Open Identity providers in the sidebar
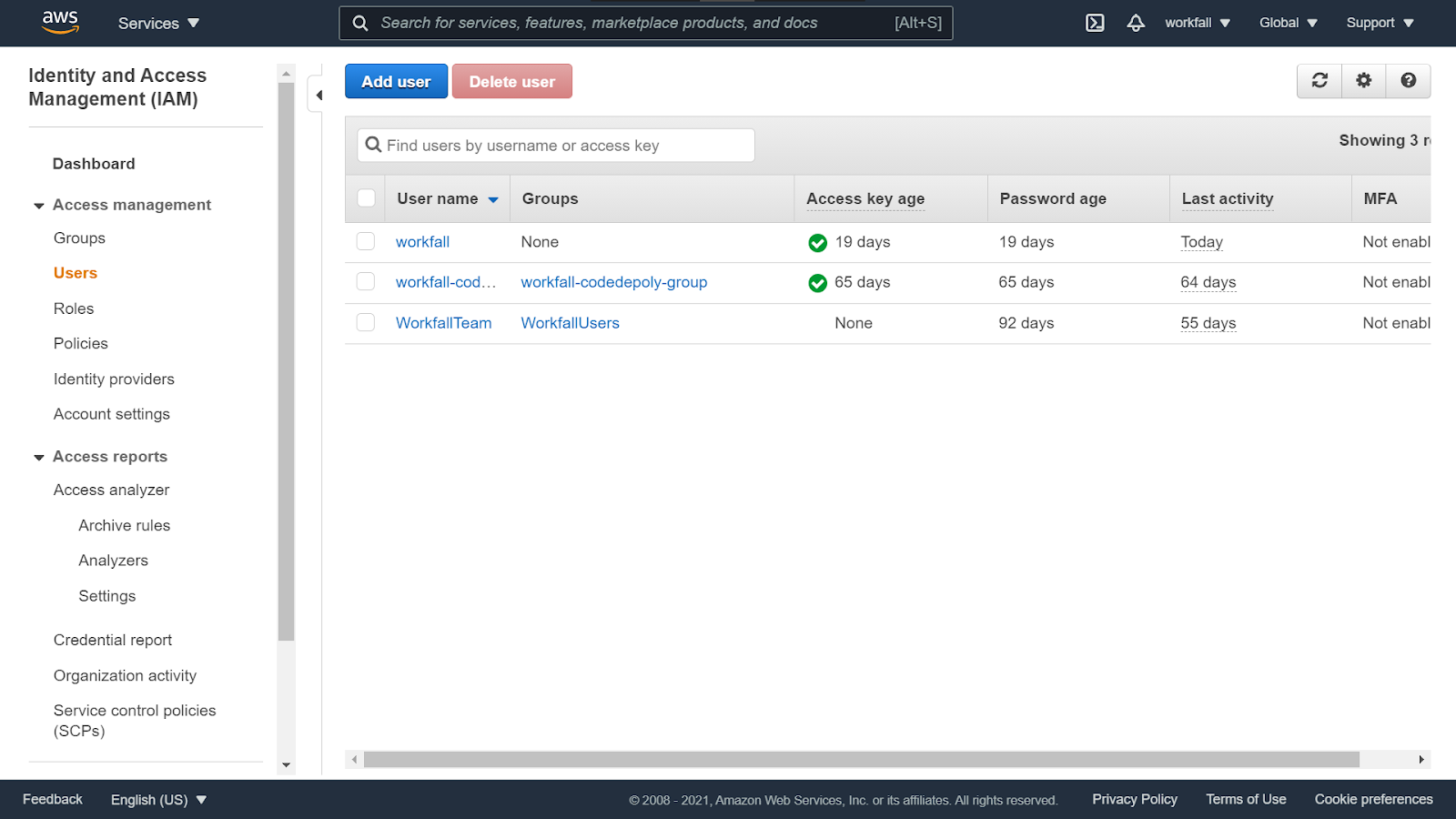This screenshot has height=819, width=1456. tap(114, 379)
